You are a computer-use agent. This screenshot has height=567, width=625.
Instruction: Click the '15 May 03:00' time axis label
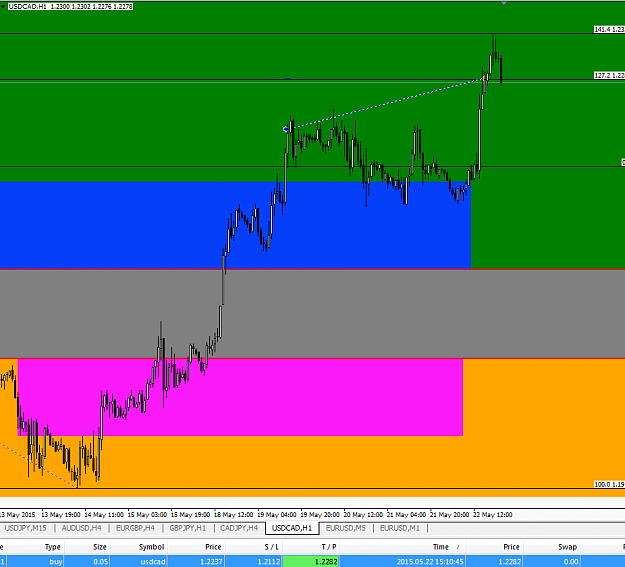(147, 515)
